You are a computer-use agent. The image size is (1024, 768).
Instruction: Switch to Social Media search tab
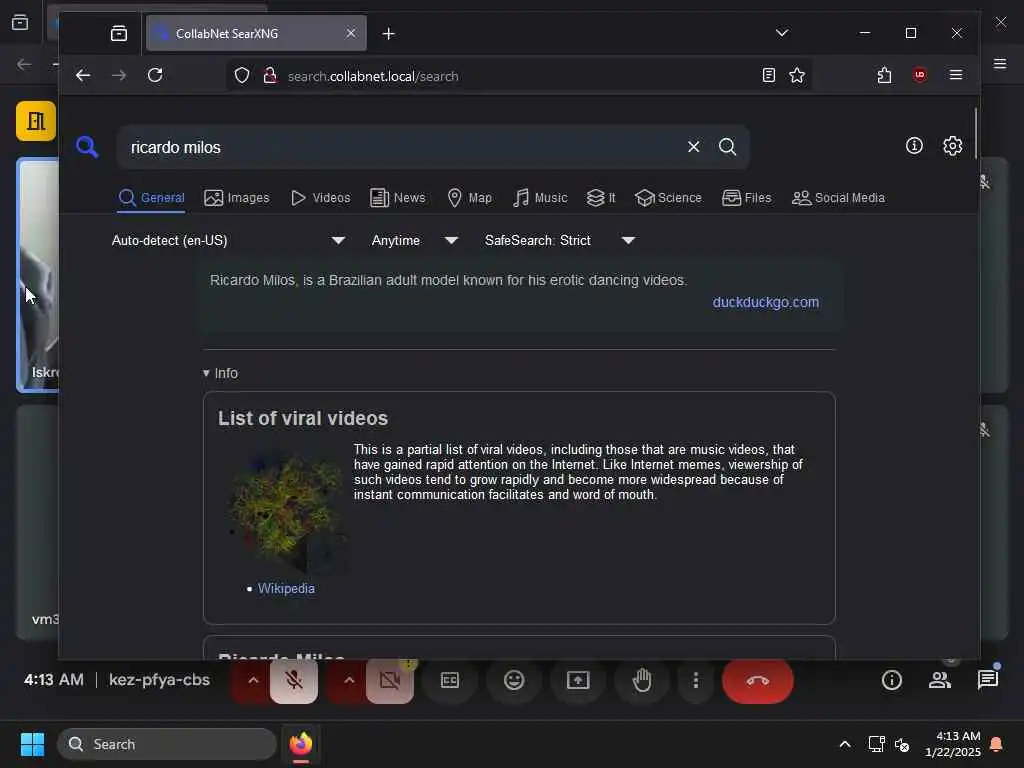click(x=838, y=198)
